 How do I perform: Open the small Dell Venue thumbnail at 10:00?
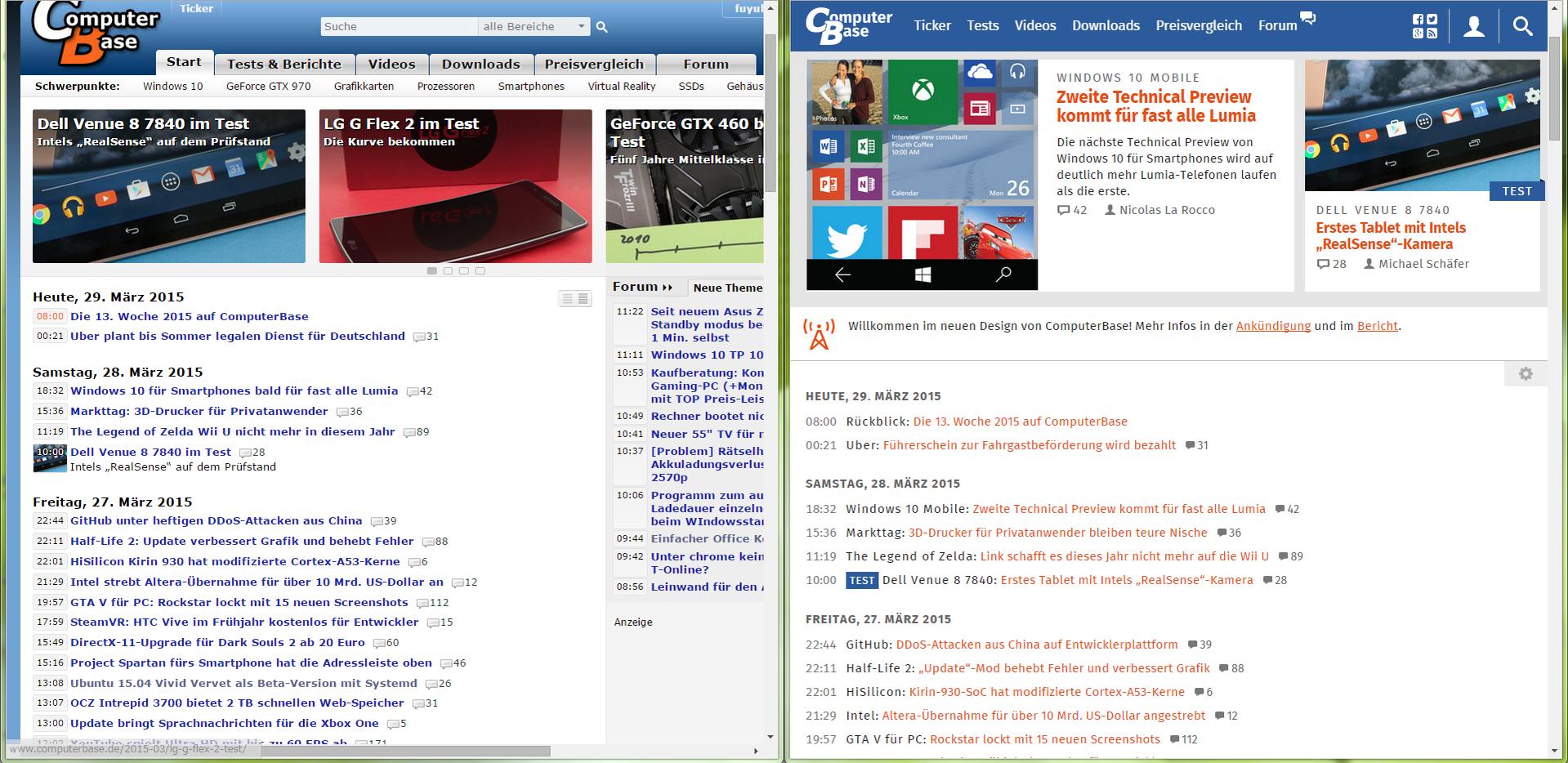coord(50,458)
